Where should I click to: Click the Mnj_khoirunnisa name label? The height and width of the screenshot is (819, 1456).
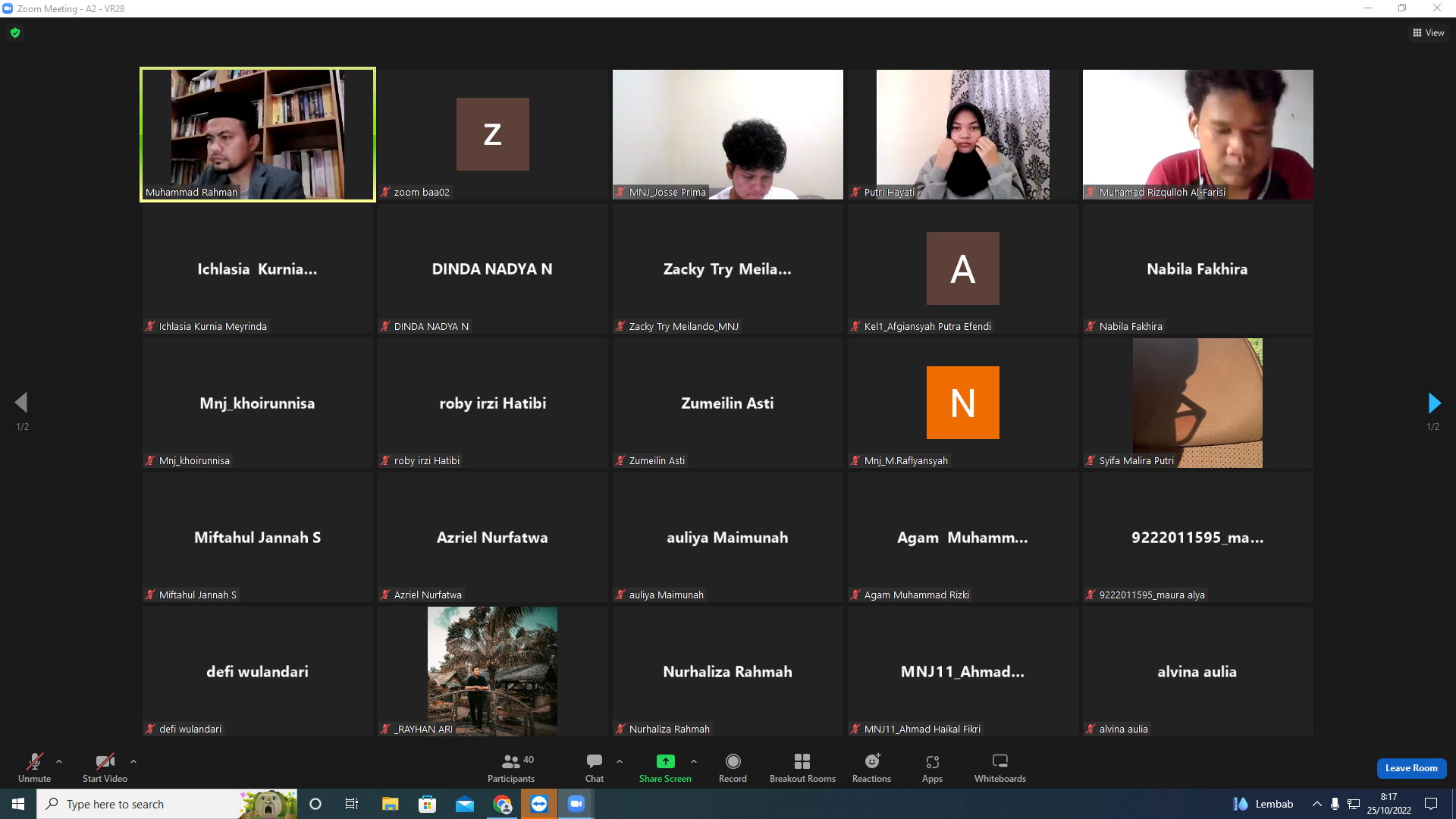pos(194,461)
